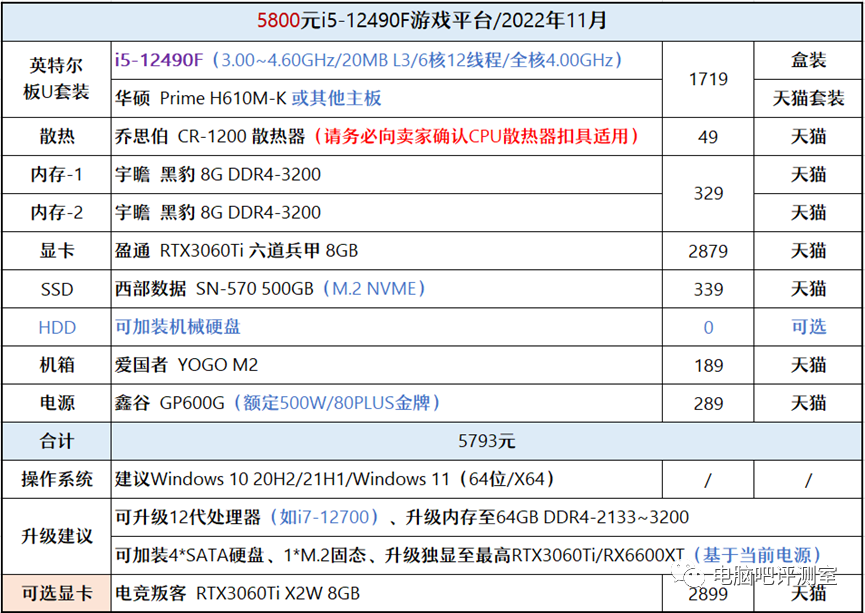Select the "电源" row label
Image resolution: width=865 pixels, height=613 pixels.
point(56,403)
